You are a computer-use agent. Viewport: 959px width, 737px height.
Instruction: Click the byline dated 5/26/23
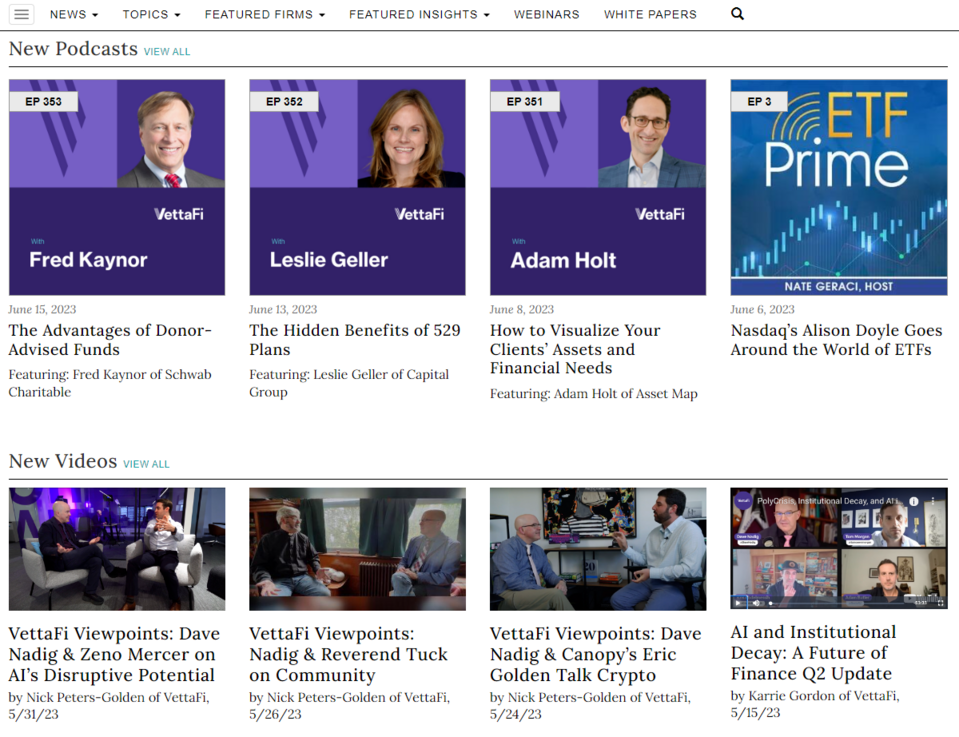pyautogui.click(x=349, y=706)
